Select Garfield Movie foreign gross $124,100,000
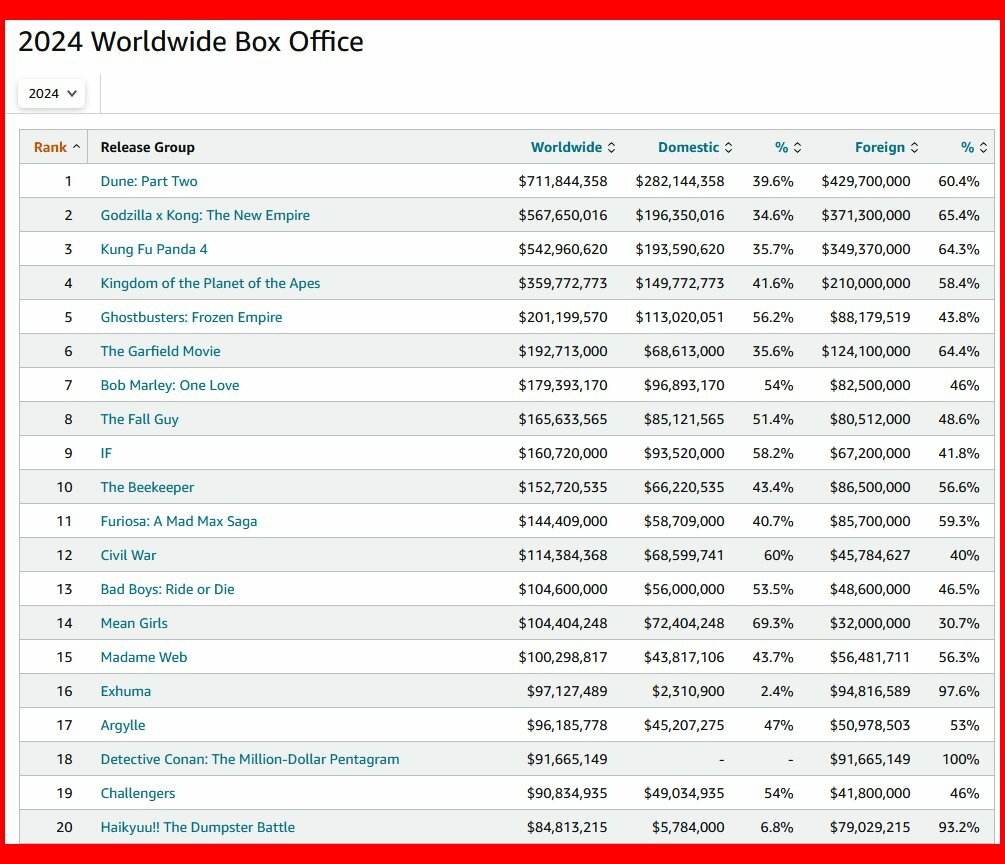Screen dimensions: 1005x864 866,351
